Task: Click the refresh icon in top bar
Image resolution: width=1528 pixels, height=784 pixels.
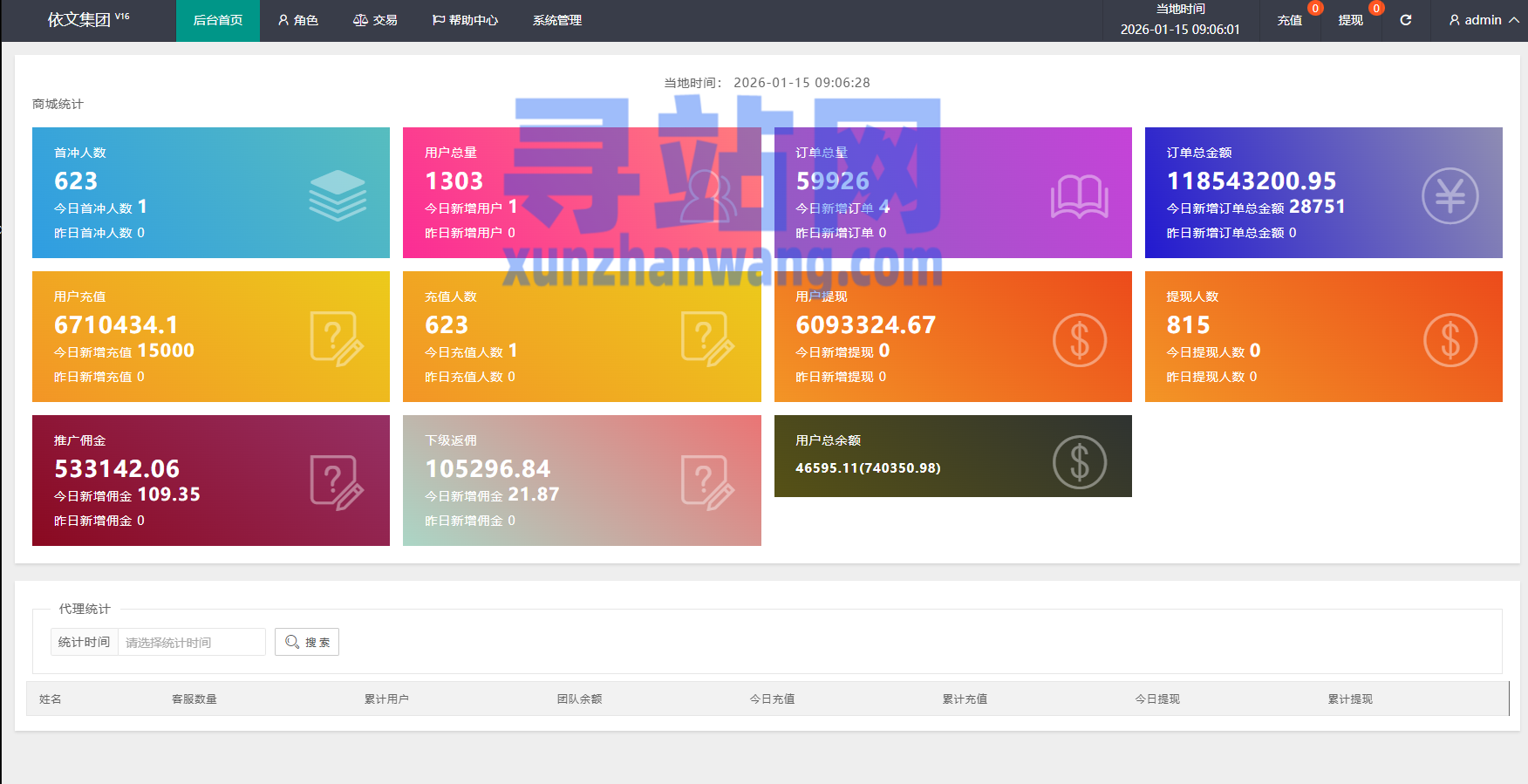Action: click(1405, 20)
